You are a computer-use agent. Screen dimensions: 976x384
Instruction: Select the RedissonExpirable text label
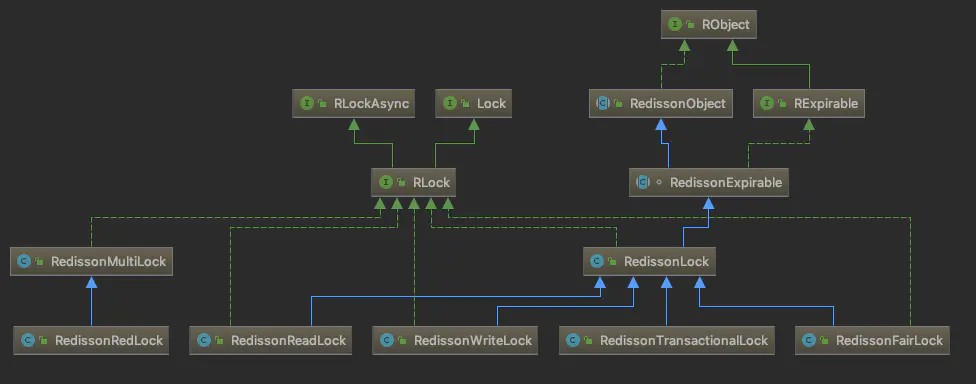(725, 182)
